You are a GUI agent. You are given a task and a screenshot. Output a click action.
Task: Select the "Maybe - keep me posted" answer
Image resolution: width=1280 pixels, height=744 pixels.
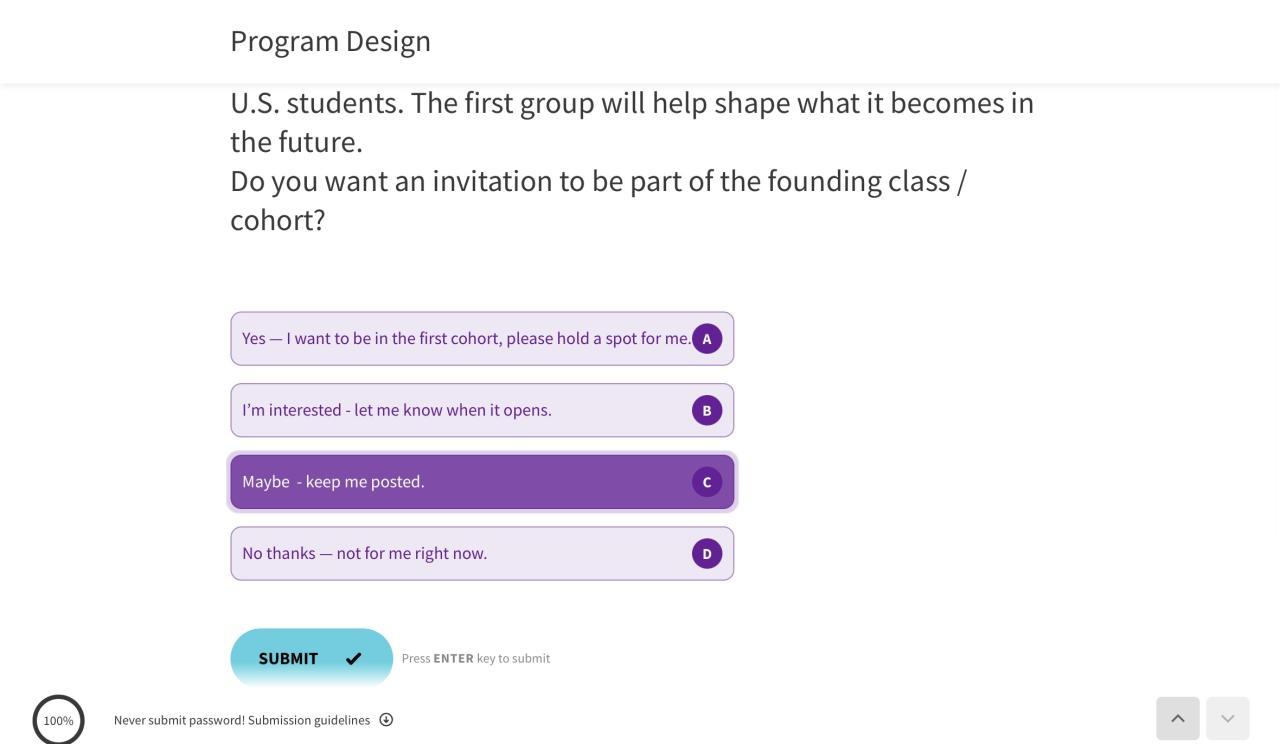coord(333,482)
